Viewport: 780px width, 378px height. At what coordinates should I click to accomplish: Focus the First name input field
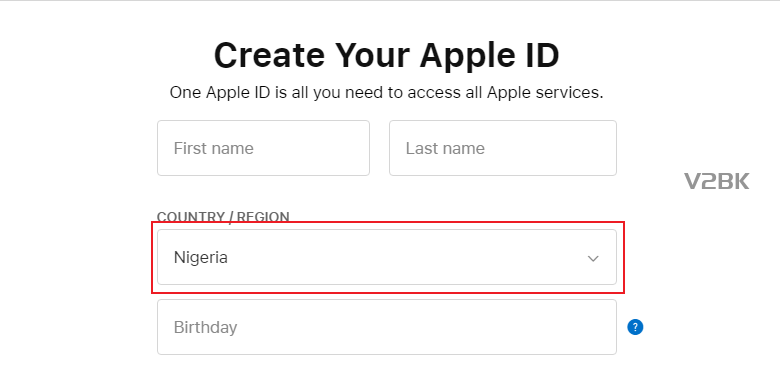pos(263,148)
